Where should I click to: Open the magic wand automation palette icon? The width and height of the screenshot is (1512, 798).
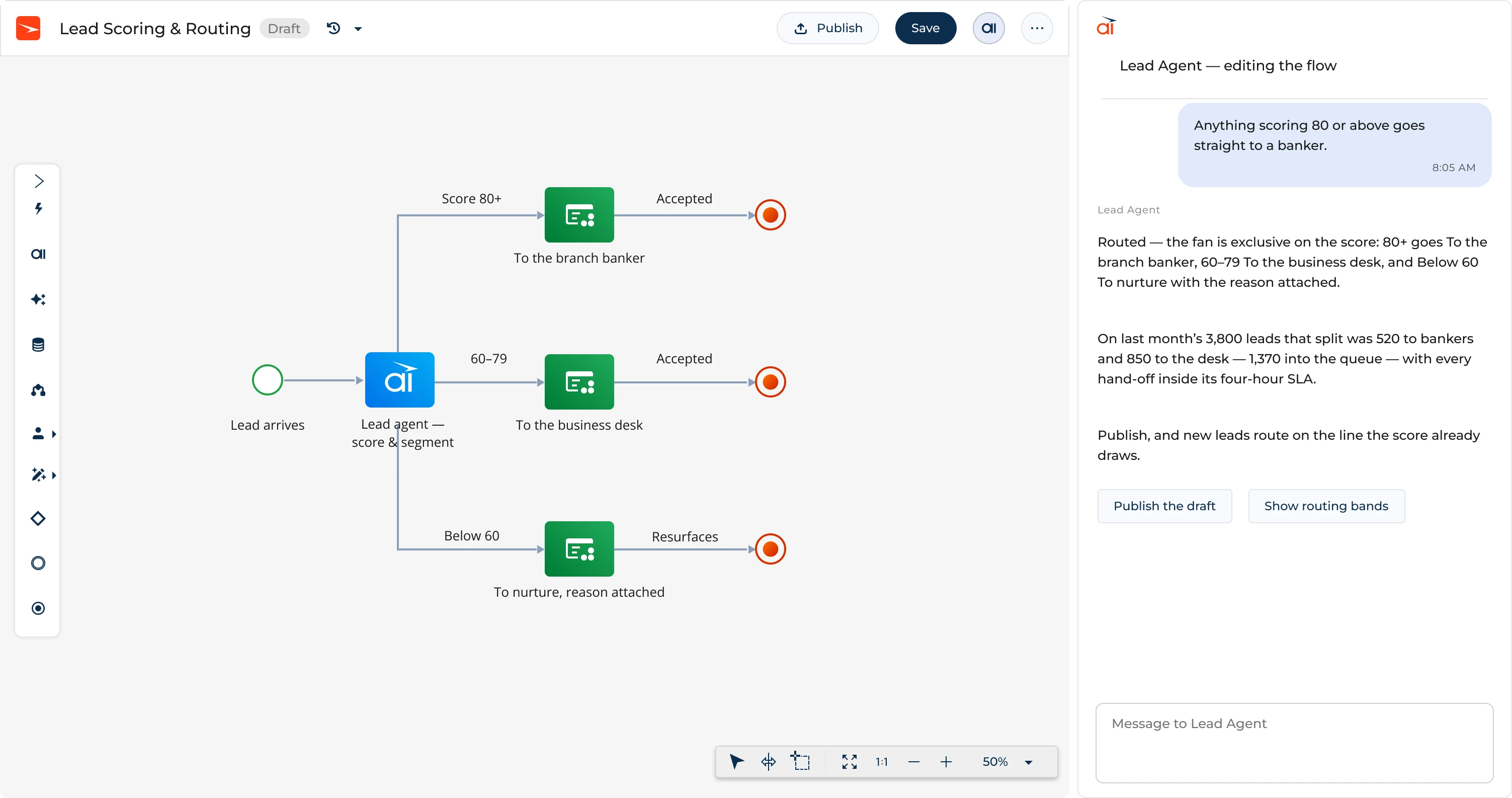(x=38, y=474)
